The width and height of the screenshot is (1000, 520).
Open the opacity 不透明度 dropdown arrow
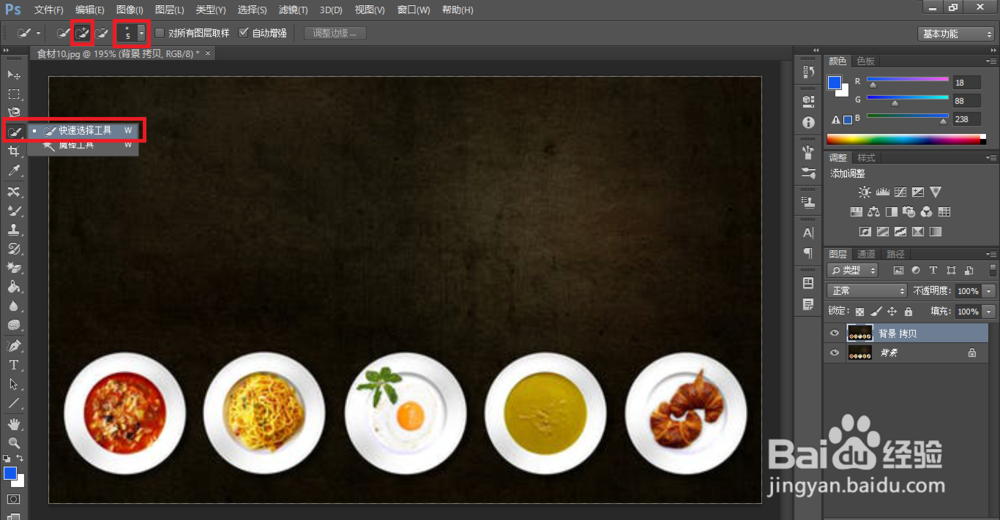pyautogui.click(x=989, y=291)
